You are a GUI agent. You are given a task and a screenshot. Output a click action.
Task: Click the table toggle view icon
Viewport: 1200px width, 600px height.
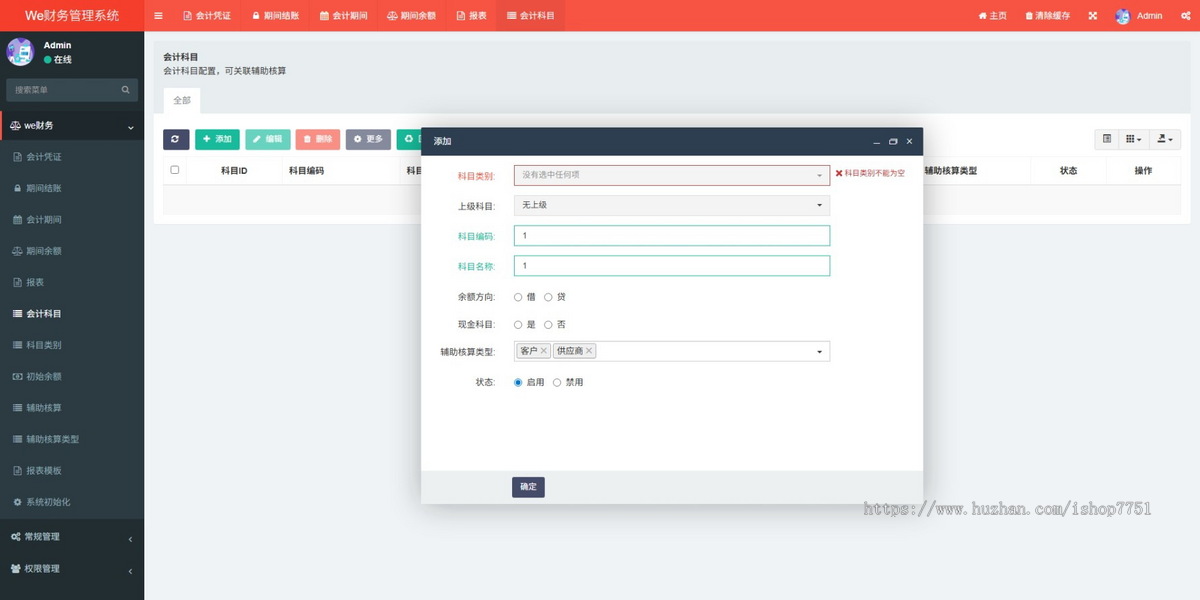[x=1107, y=139]
